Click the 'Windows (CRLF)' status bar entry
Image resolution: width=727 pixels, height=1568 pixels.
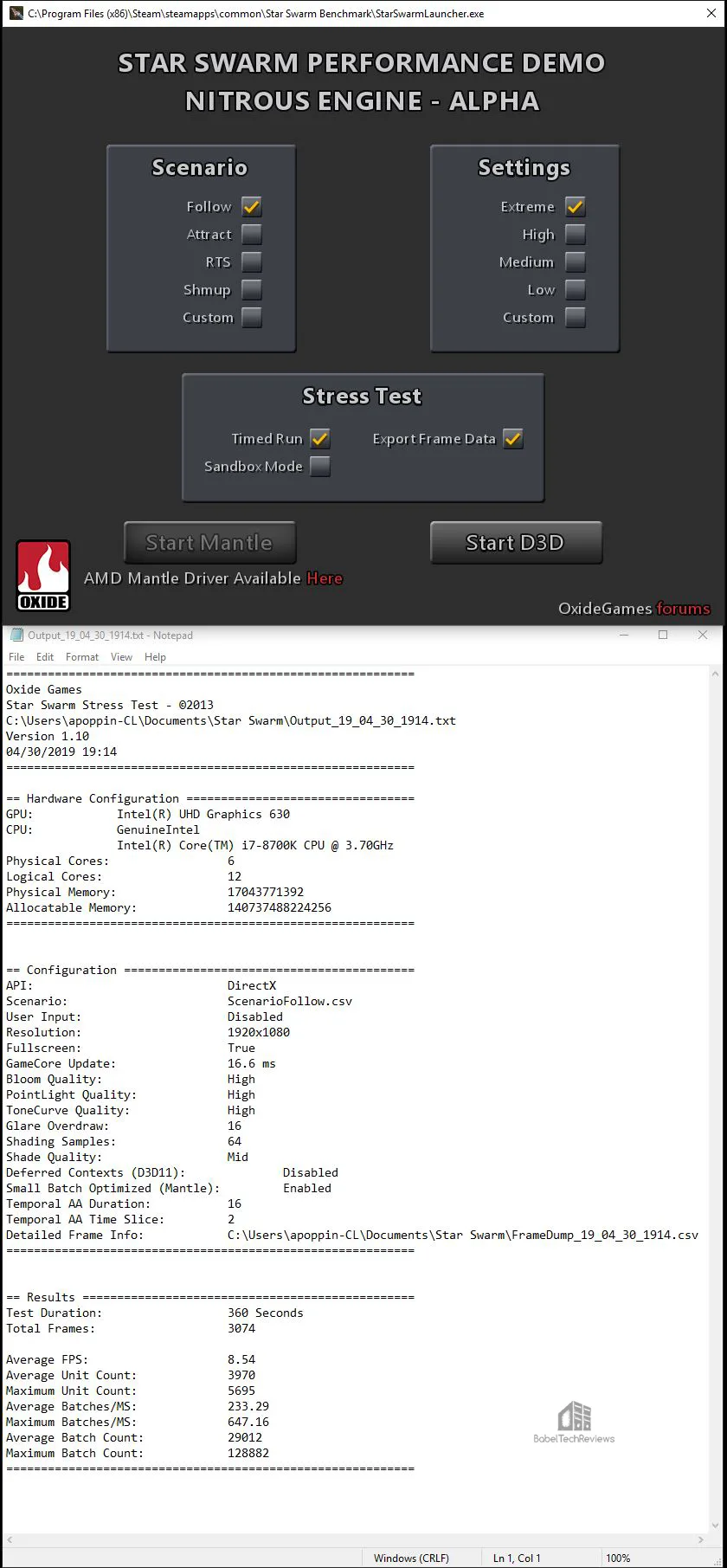coord(411,1558)
